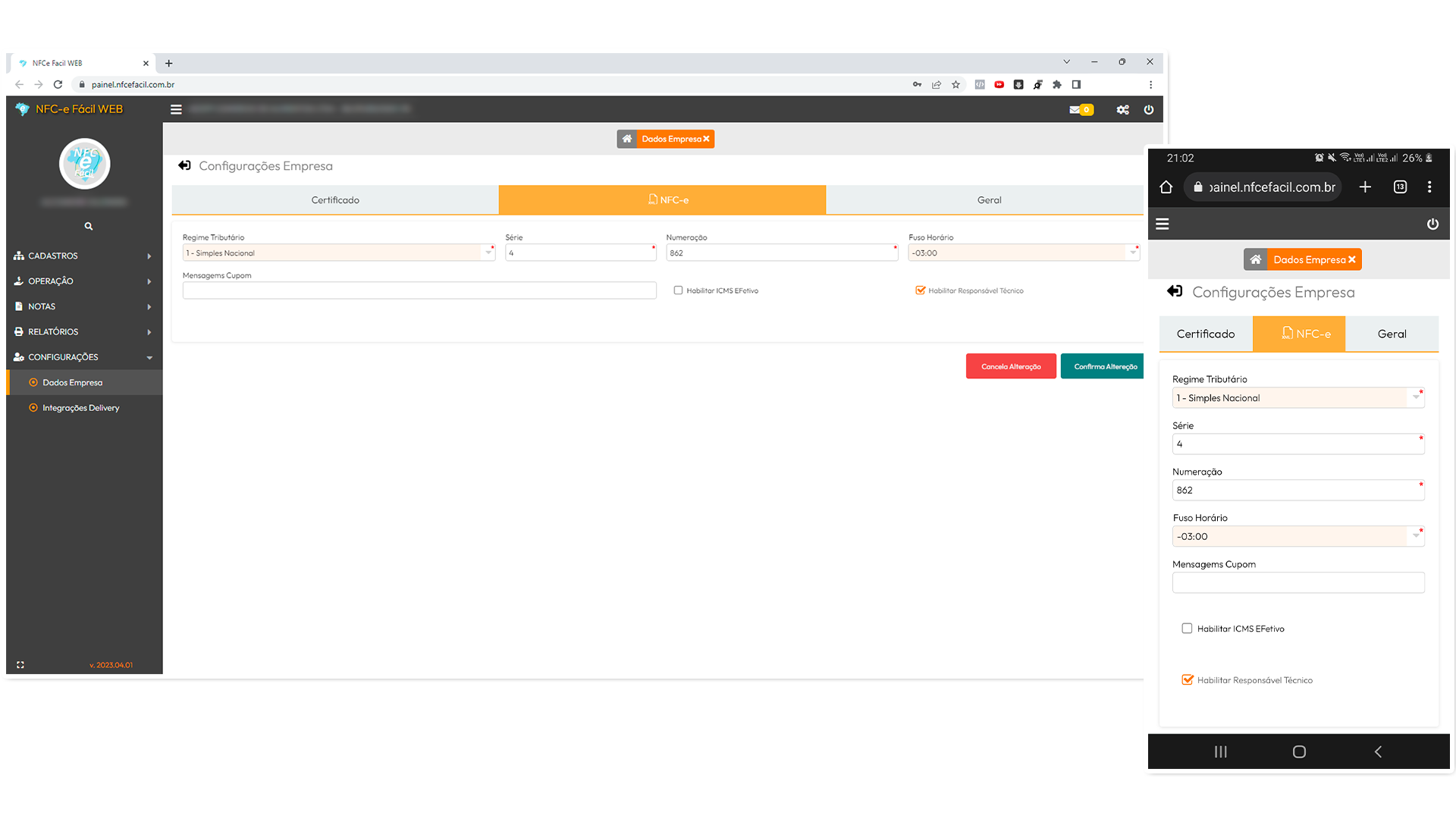Screen dimensions: 1456x819
Task: Tap Android recent apps button
Action: (1221, 752)
